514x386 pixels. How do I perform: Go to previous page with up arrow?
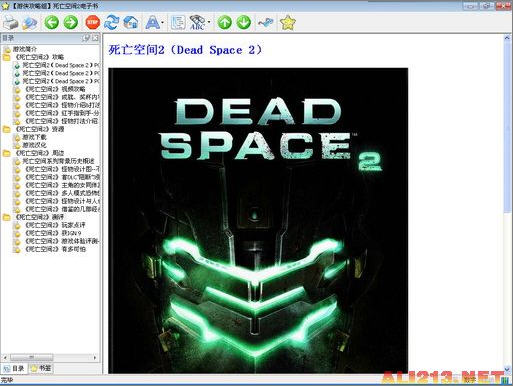pos(225,23)
